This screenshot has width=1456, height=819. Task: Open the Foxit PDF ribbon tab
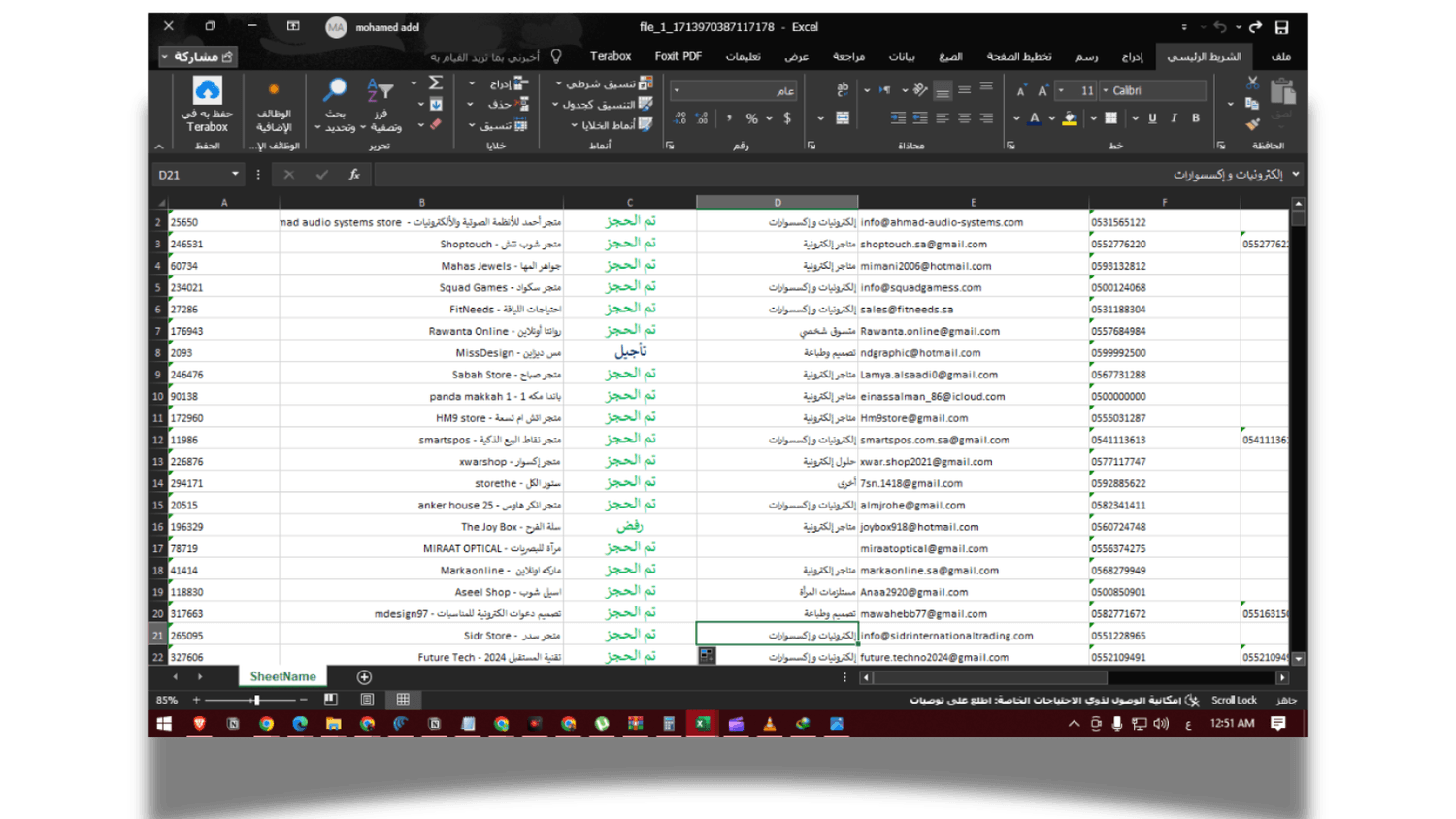678,56
